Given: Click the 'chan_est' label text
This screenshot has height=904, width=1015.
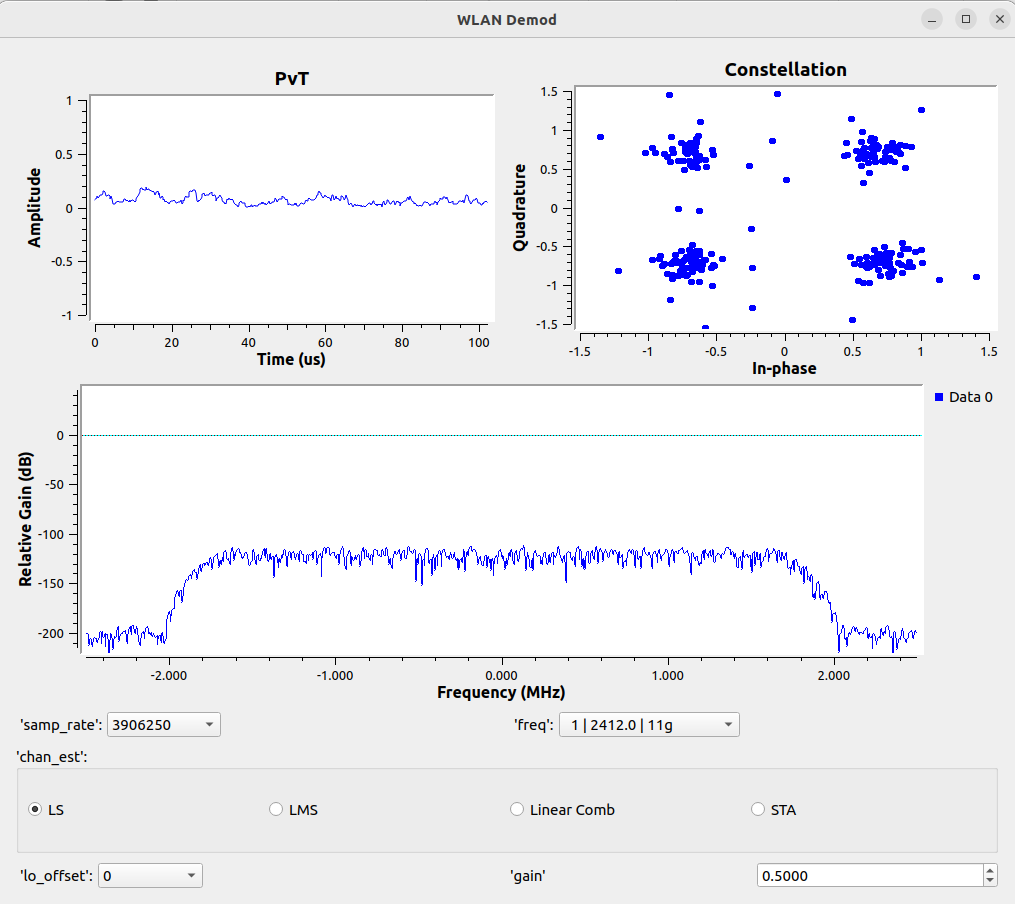Looking at the screenshot, I should tap(52, 756).
